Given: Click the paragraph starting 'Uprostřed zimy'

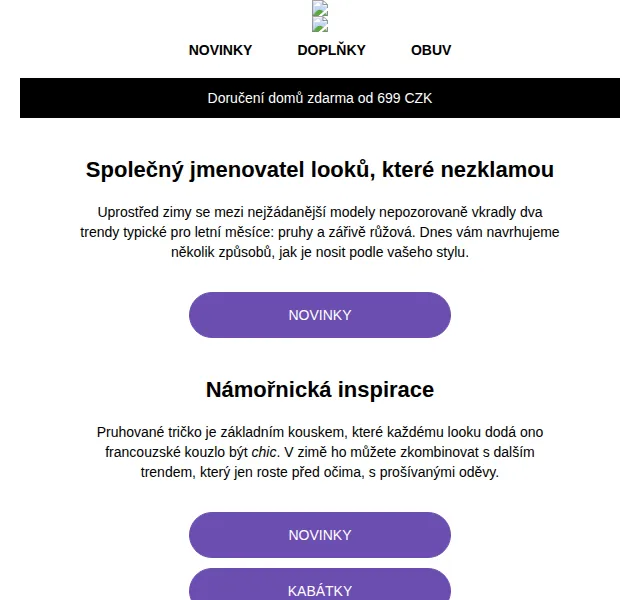Looking at the screenshot, I should (320, 232).
